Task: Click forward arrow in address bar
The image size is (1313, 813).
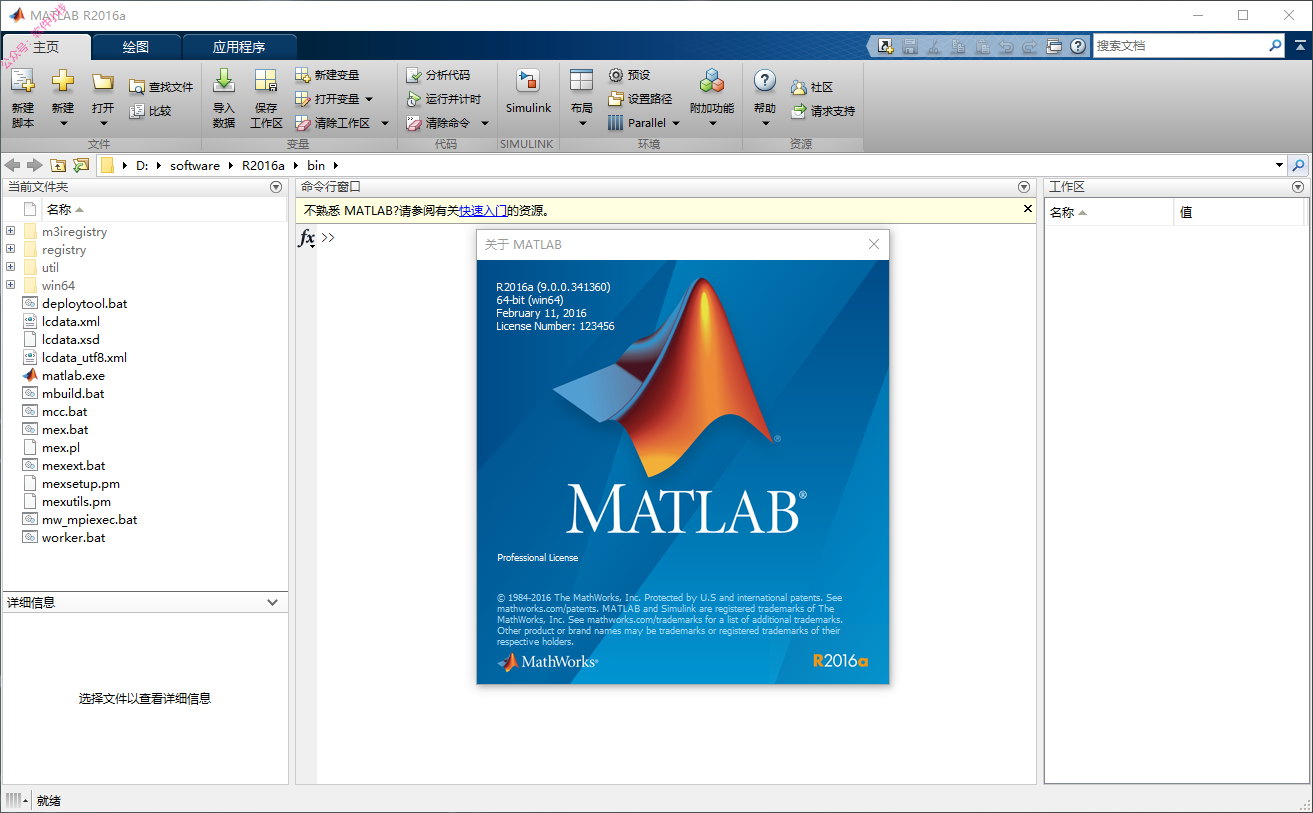Action: [35, 165]
